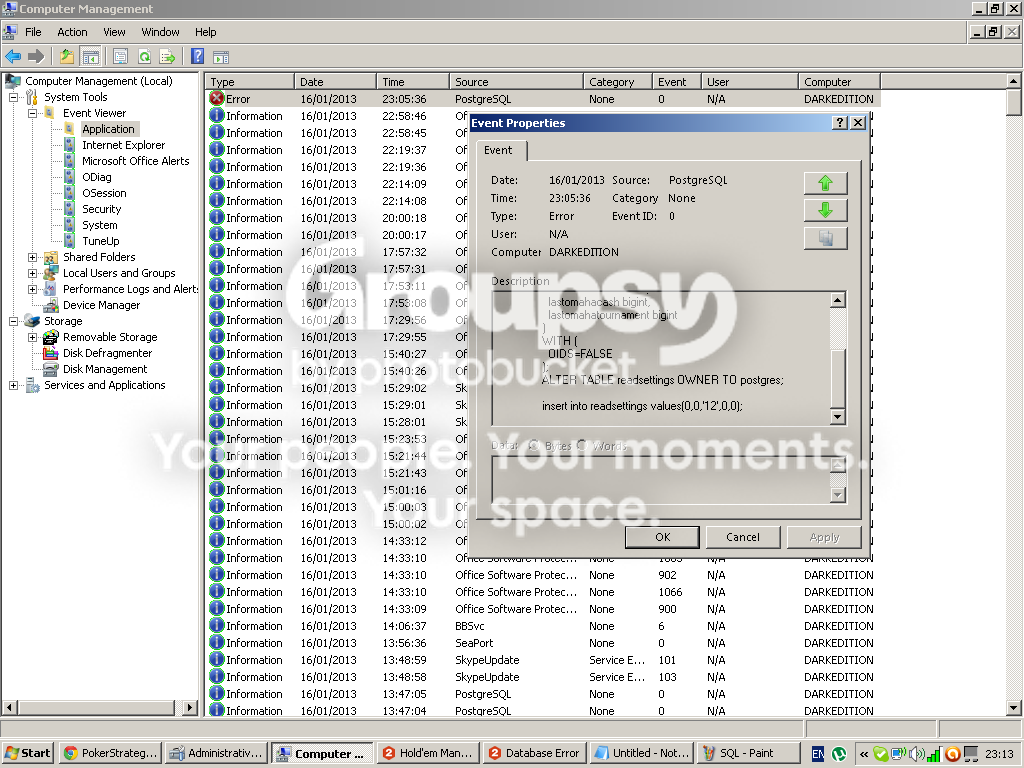Click the event list scroll down arrow
The width and height of the screenshot is (1024, 768).
[x=1013, y=707]
